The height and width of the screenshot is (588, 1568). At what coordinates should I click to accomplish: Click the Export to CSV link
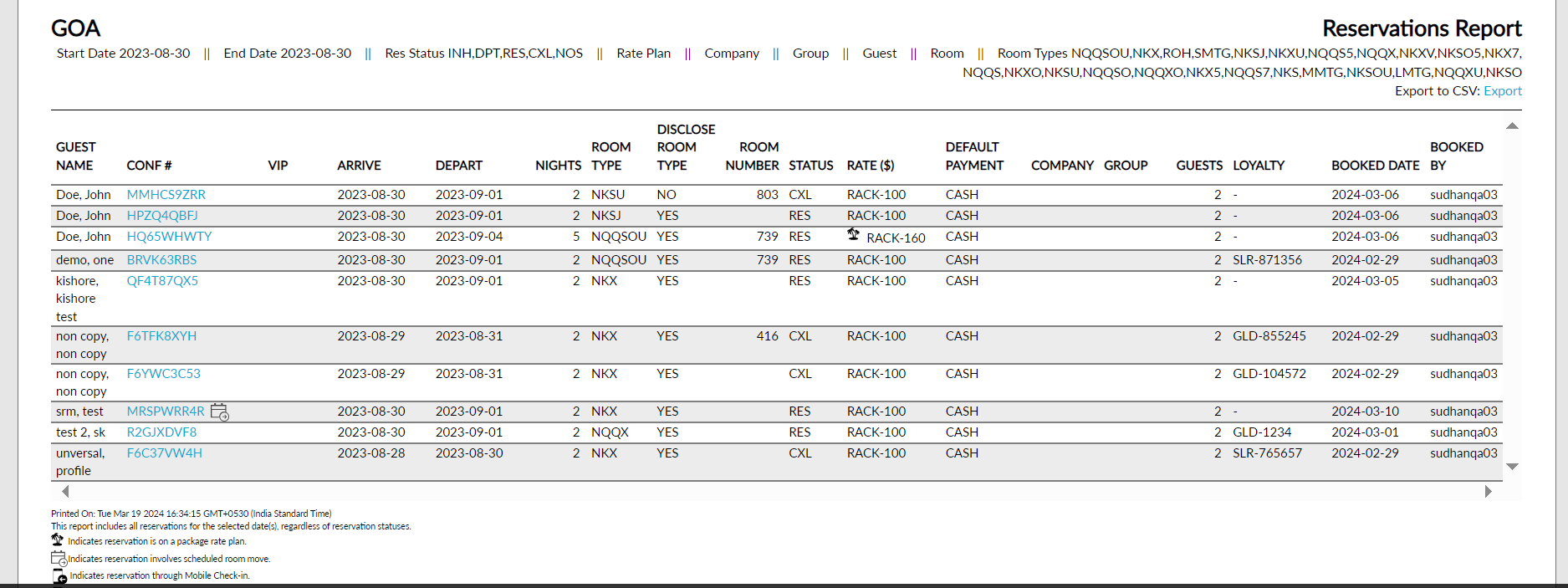tap(1502, 91)
